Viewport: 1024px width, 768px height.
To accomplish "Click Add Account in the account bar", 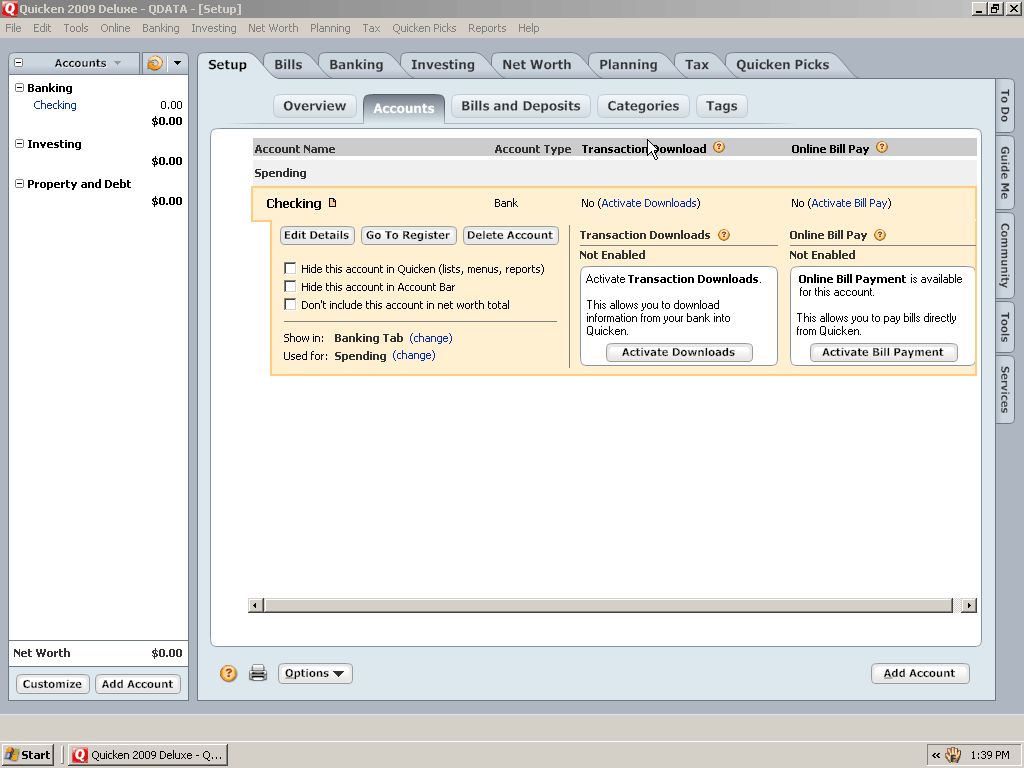I will coord(138,684).
